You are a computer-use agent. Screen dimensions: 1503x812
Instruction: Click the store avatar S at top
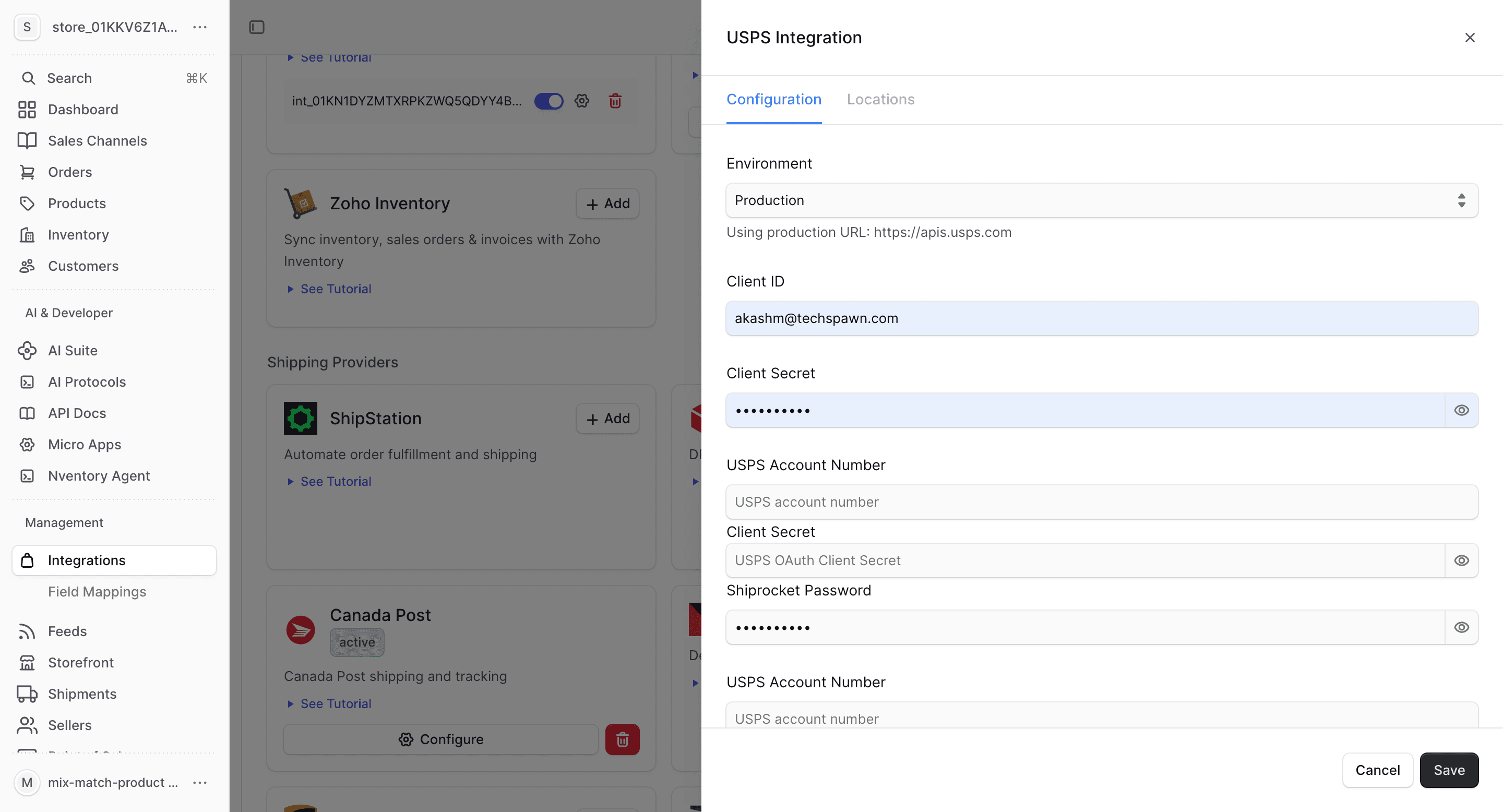click(27, 28)
